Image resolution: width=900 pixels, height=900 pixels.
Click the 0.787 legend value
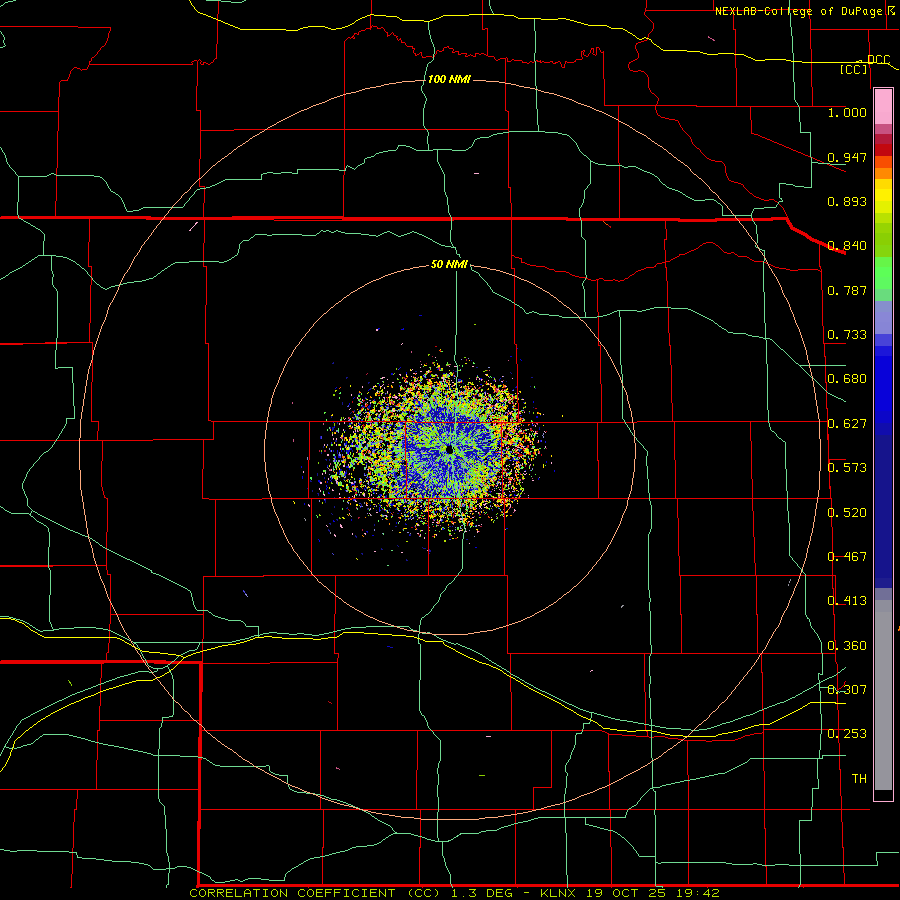coord(847,290)
